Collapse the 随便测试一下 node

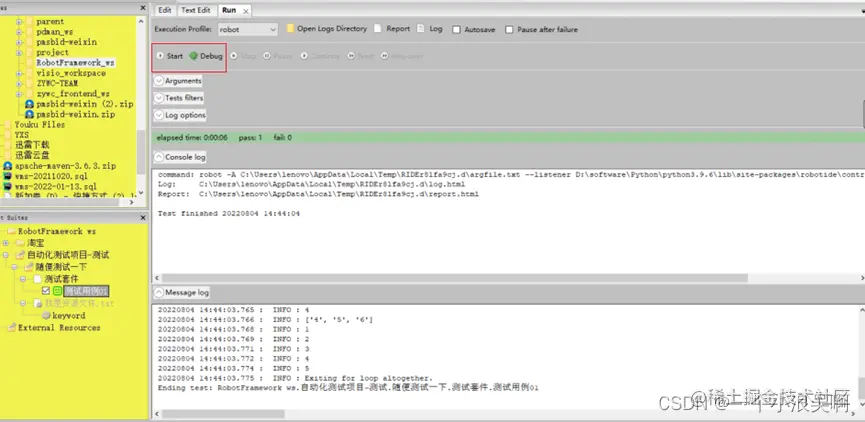click(14, 267)
